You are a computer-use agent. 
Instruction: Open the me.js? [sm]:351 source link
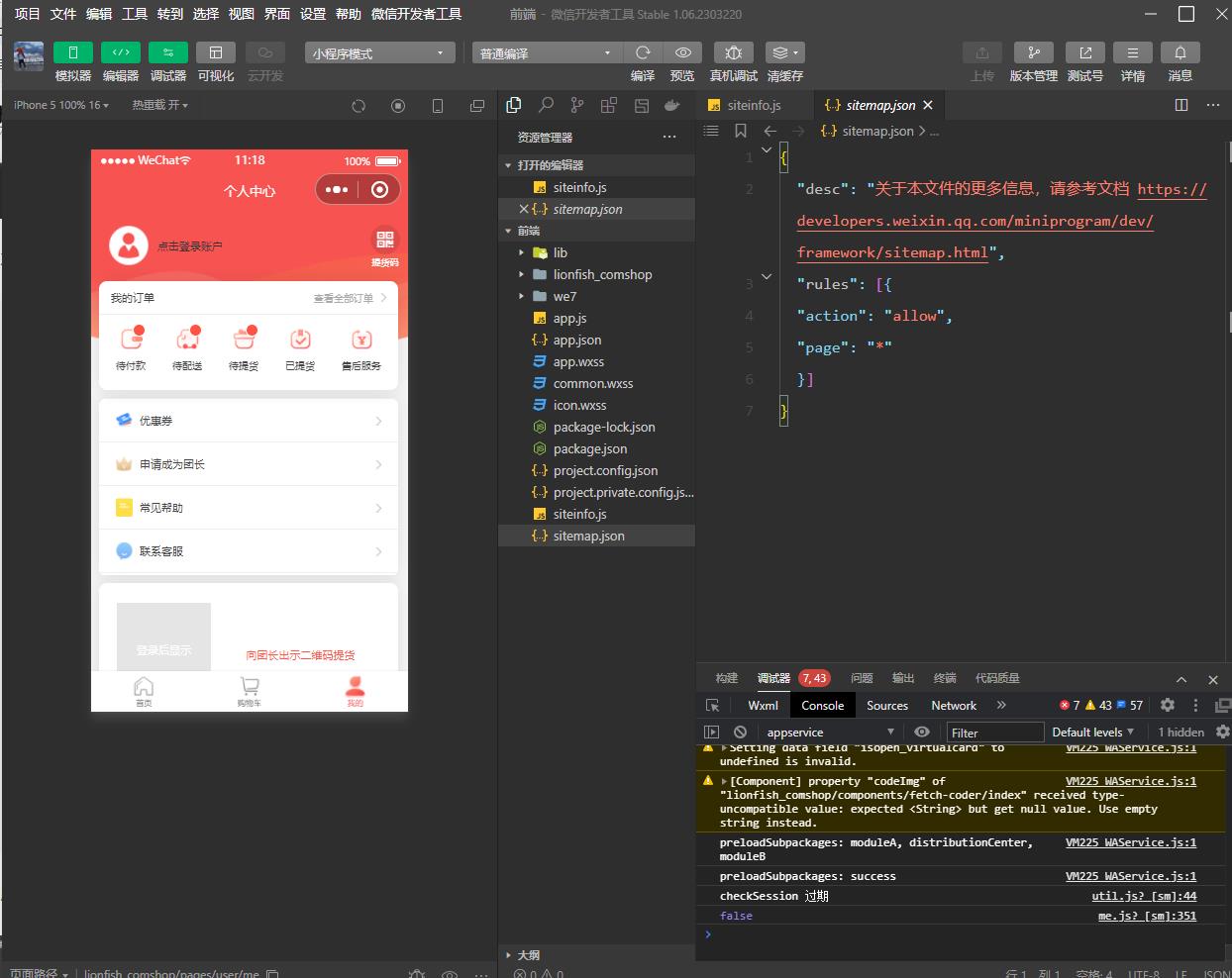1147,916
